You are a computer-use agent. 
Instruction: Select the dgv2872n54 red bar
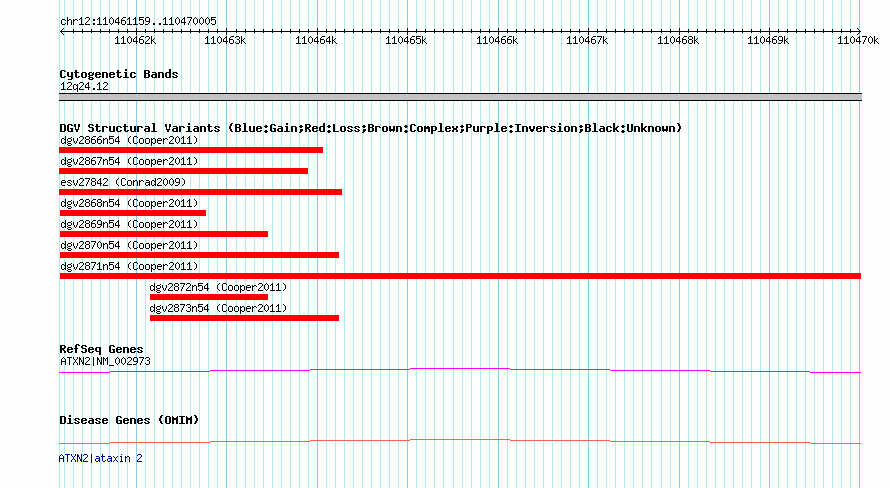coord(209,297)
